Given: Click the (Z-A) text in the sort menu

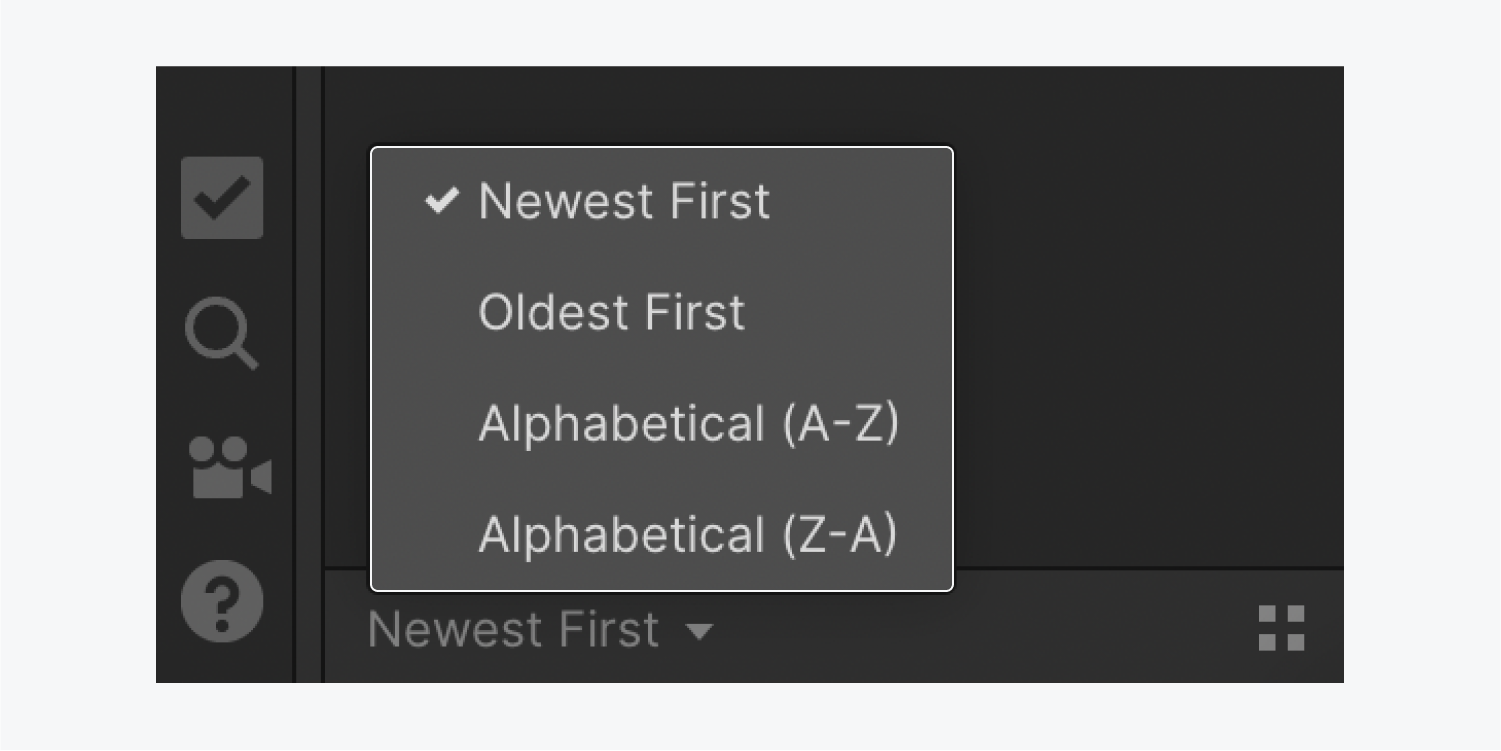Looking at the screenshot, I should [x=840, y=534].
